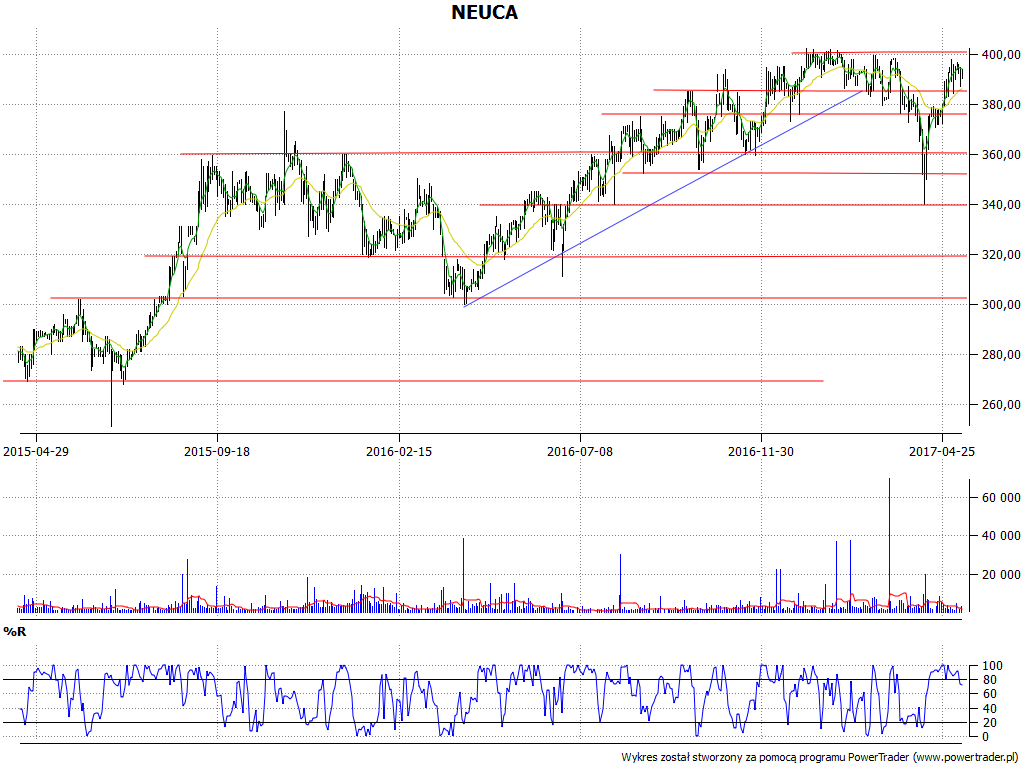Select the 400,00 price axis label
Screen dimensions: 1024x768
coord(1001,55)
